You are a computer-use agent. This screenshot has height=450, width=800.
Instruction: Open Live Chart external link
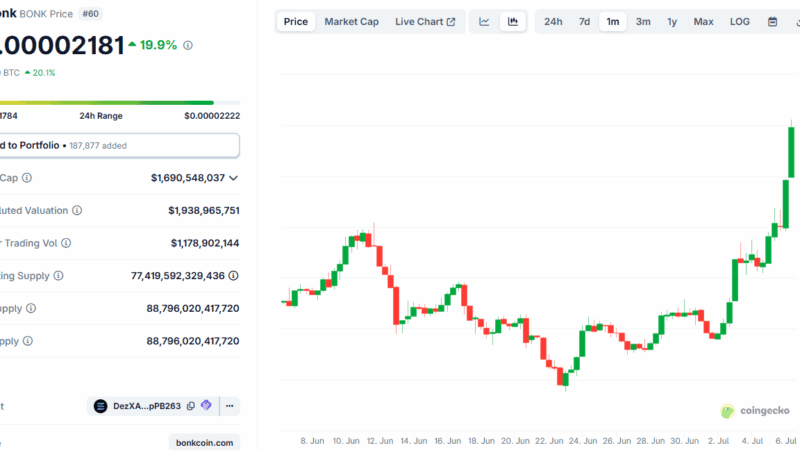(x=425, y=21)
